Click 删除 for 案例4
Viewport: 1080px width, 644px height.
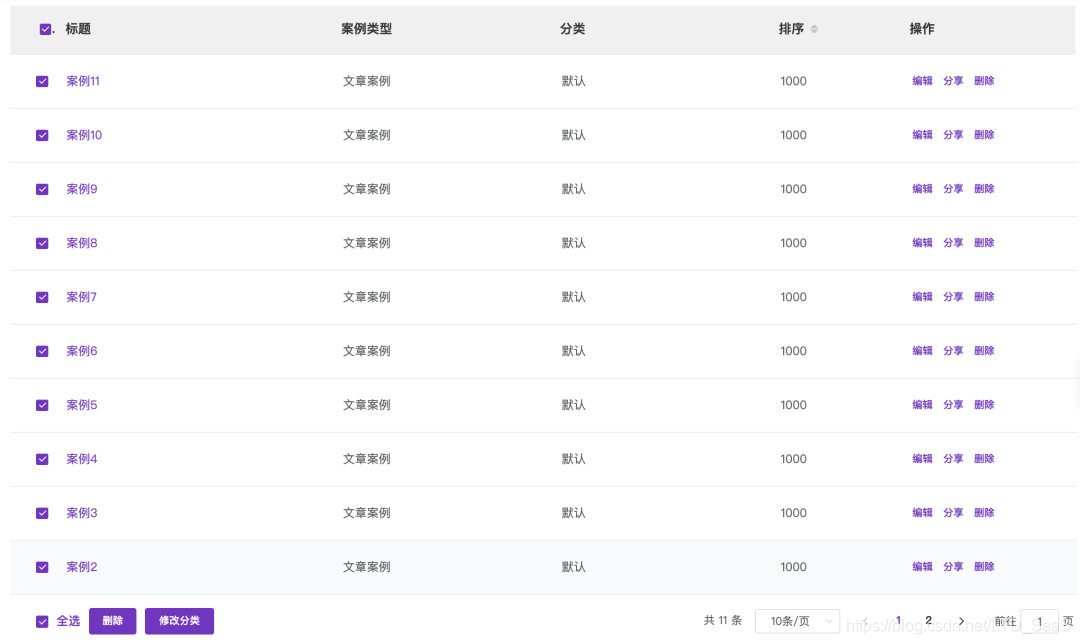[x=984, y=459]
